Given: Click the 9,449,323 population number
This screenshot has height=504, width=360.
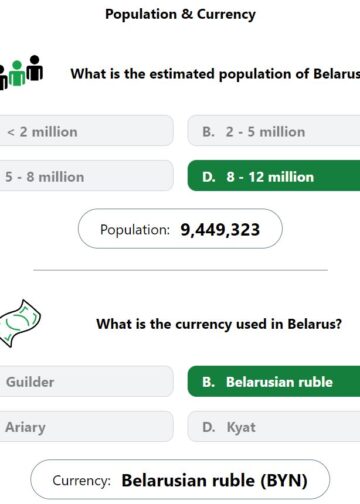Looking at the screenshot, I should coord(220,230).
